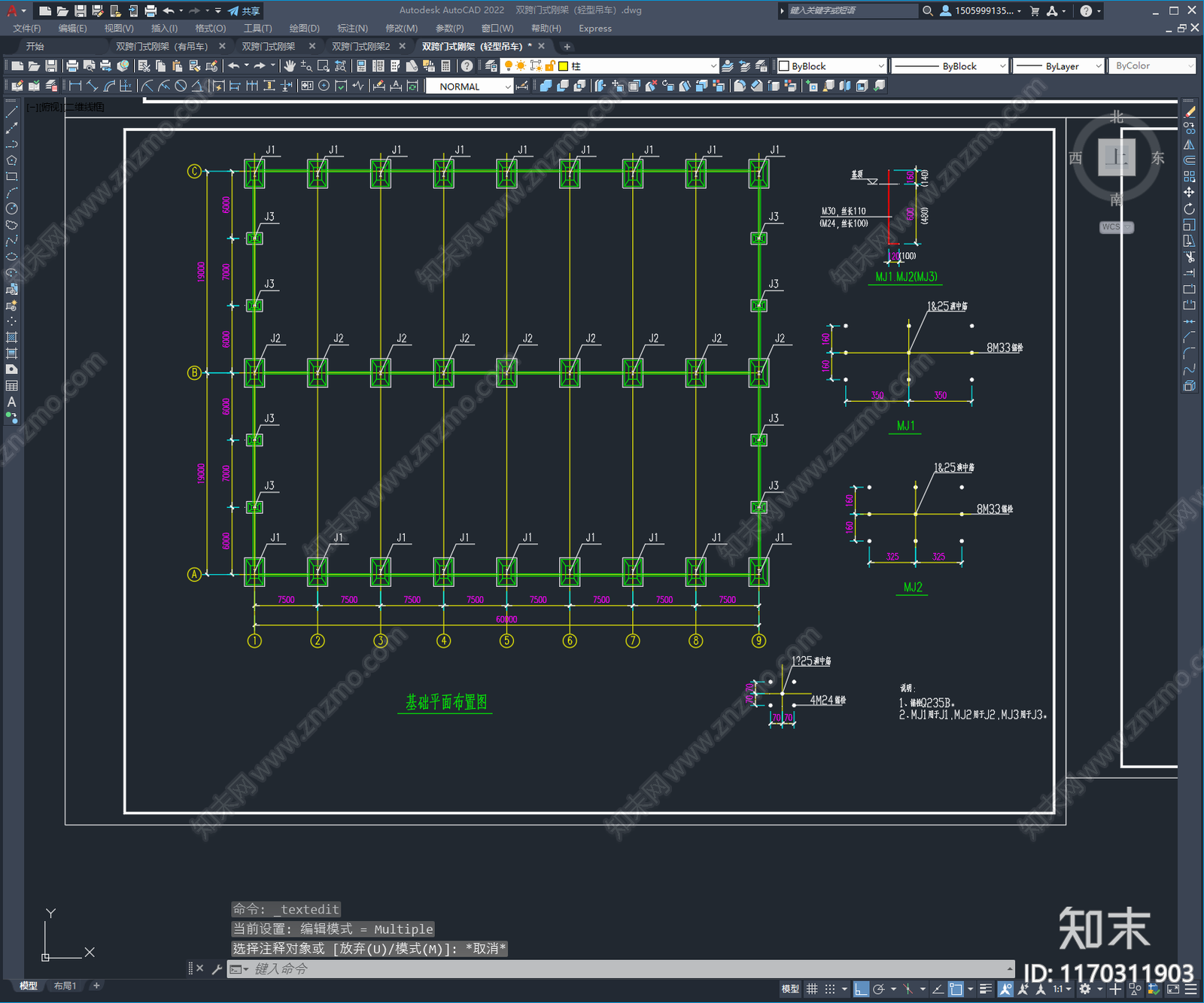The height and width of the screenshot is (1003, 1204).
Task: Switch to the 布局1 layout tab
Action: pos(65,986)
